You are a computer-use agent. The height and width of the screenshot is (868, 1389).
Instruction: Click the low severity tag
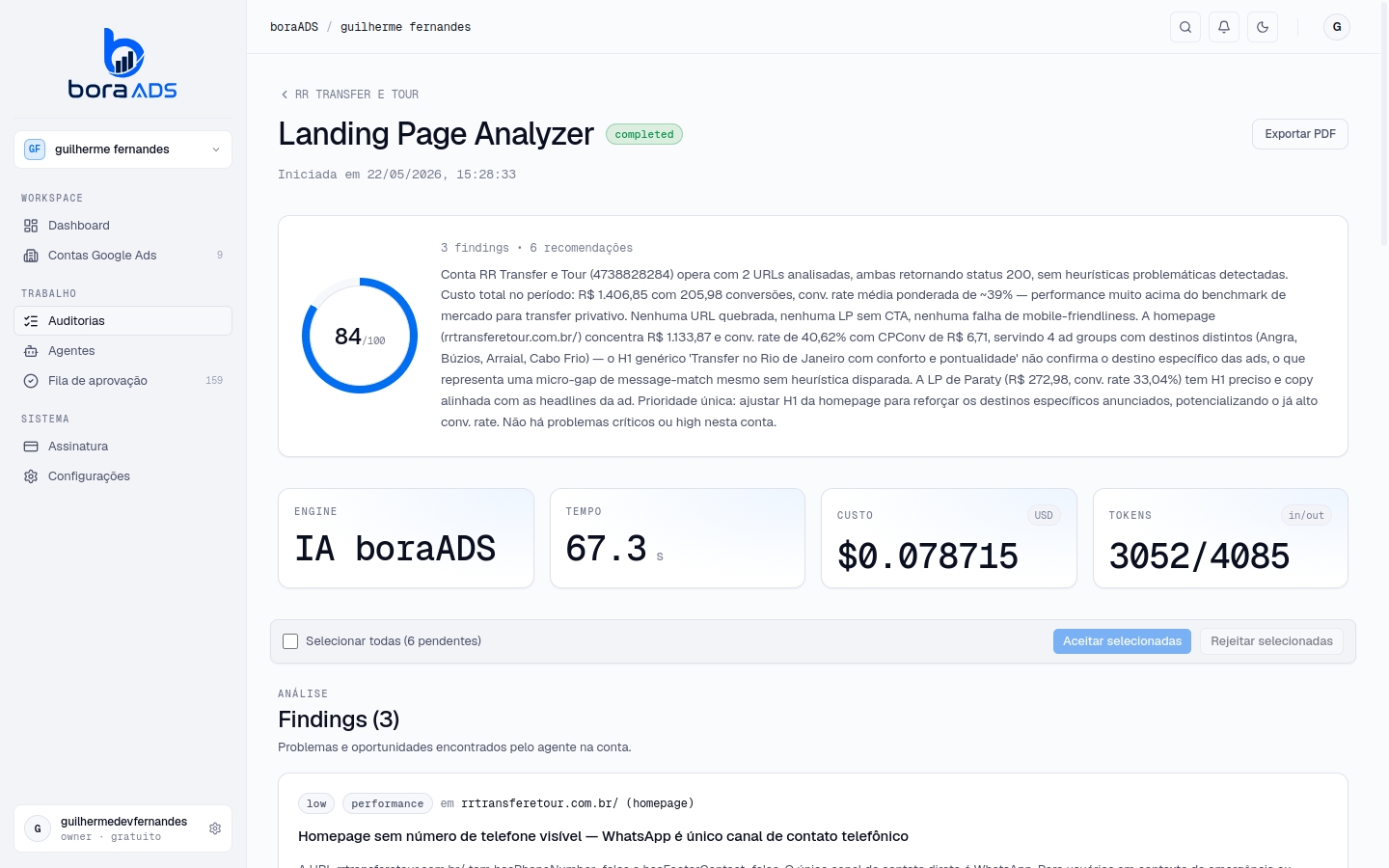click(x=316, y=803)
